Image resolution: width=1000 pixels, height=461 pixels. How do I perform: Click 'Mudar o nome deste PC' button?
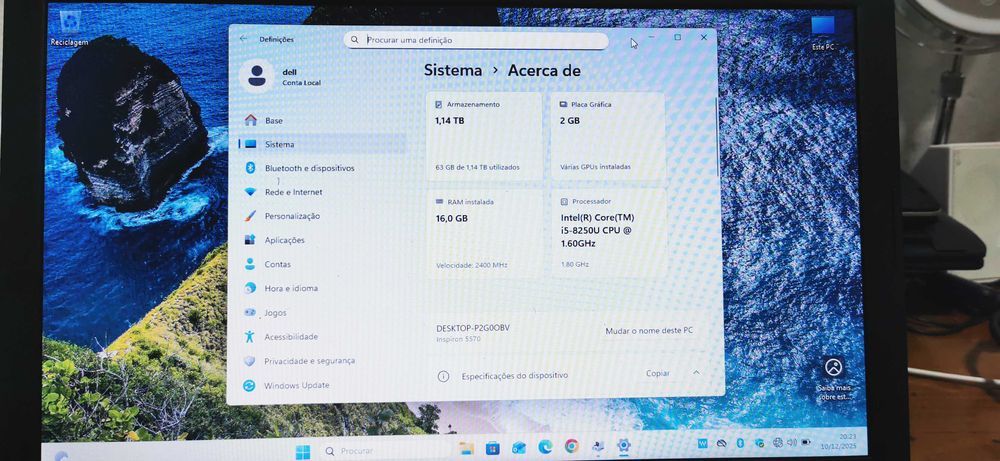point(649,331)
